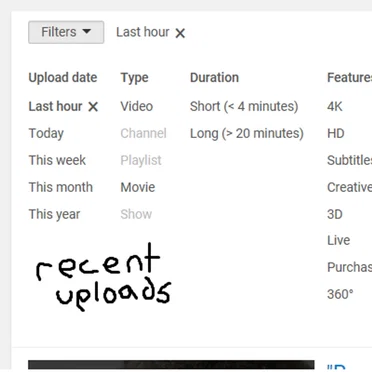Filter uploads by This year
The width and height of the screenshot is (372, 372).
tap(54, 214)
